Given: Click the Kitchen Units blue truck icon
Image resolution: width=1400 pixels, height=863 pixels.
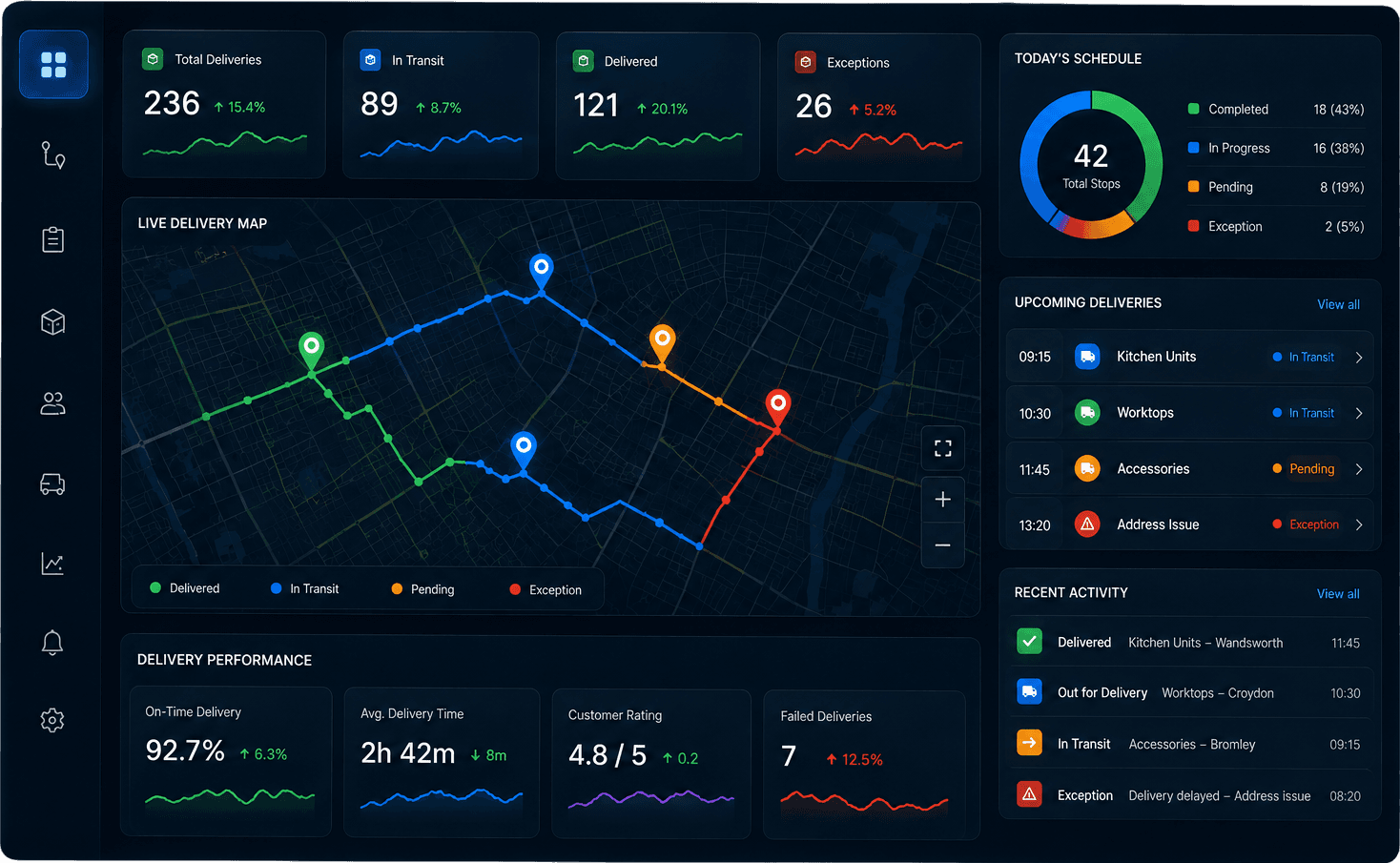Looking at the screenshot, I should (x=1087, y=357).
